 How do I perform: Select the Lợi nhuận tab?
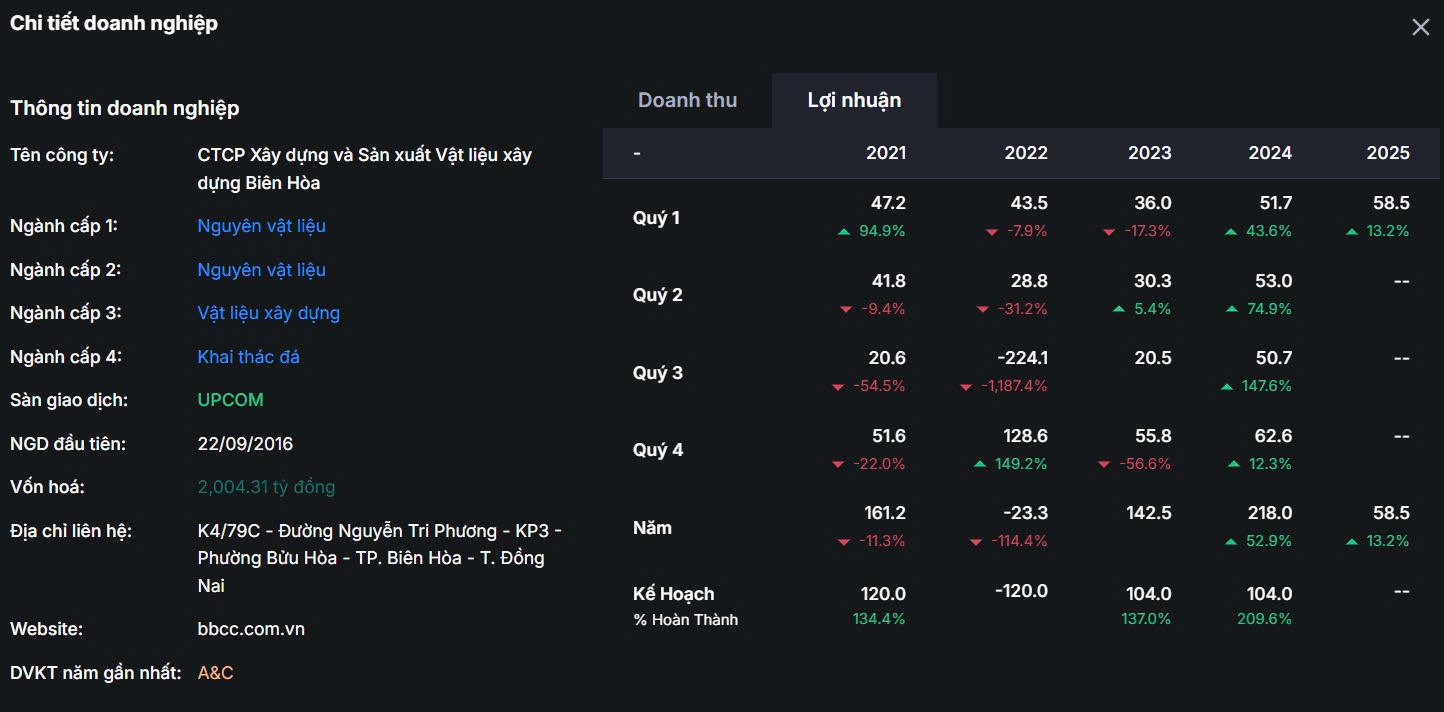coord(854,100)
